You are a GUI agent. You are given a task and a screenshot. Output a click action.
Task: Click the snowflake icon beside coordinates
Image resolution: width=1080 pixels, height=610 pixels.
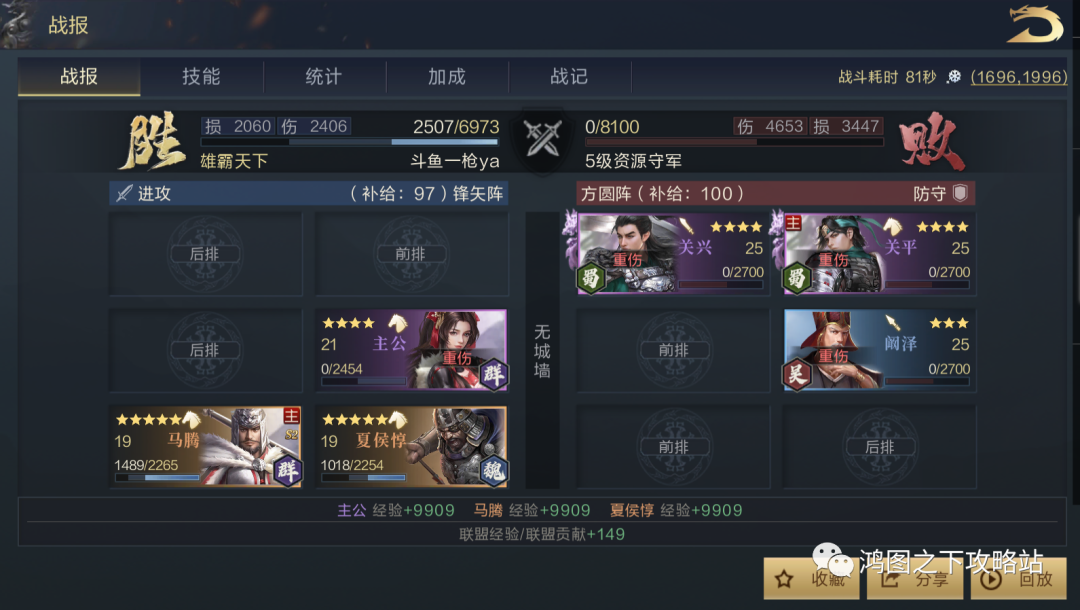(954, 77)
